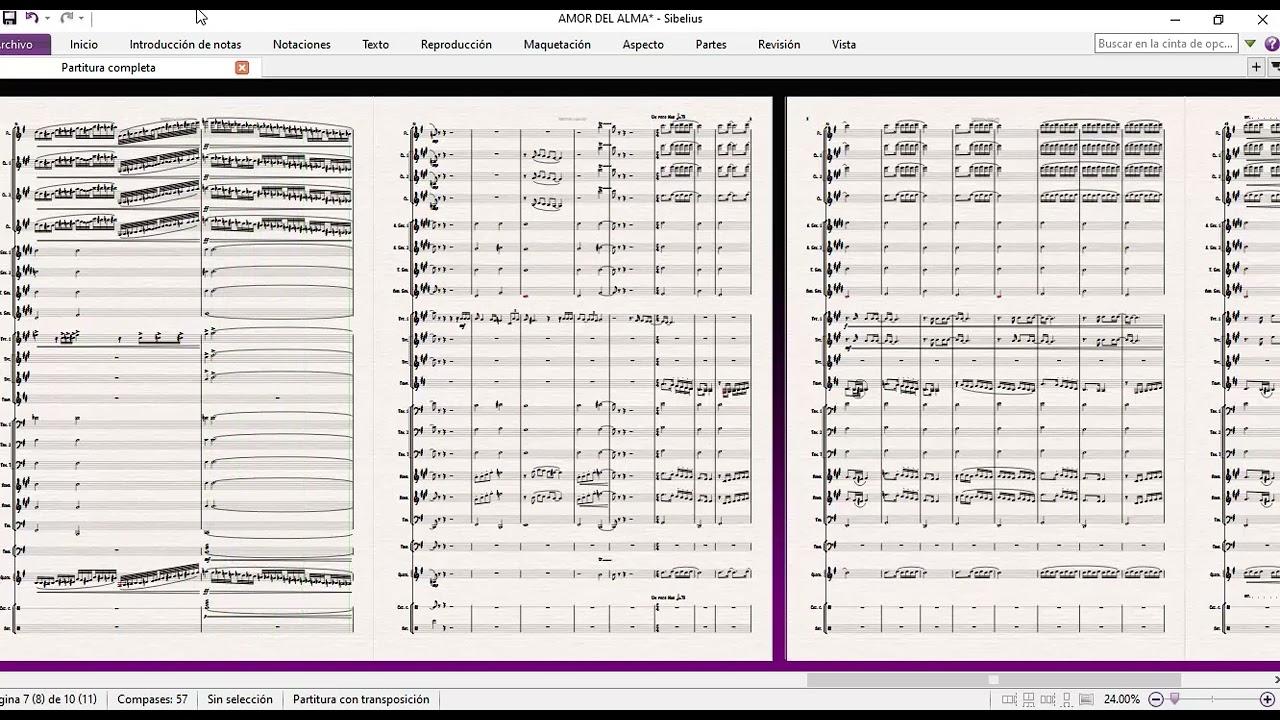Viewport: 1280px width, 720px height.
Task: Click the Sin selección status entry
Action: [240, 699]
